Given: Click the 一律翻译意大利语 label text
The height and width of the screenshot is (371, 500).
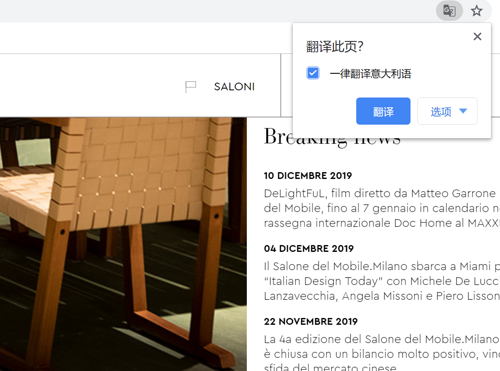Looking at the screenshot, I should click(x=370, y=73).
